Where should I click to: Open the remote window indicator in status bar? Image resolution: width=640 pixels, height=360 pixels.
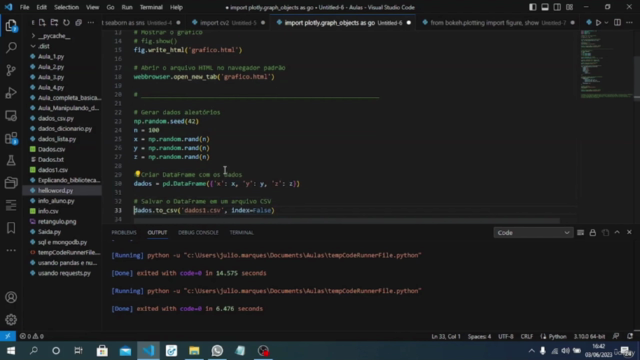pyautogui.click(x=8, y=336)
